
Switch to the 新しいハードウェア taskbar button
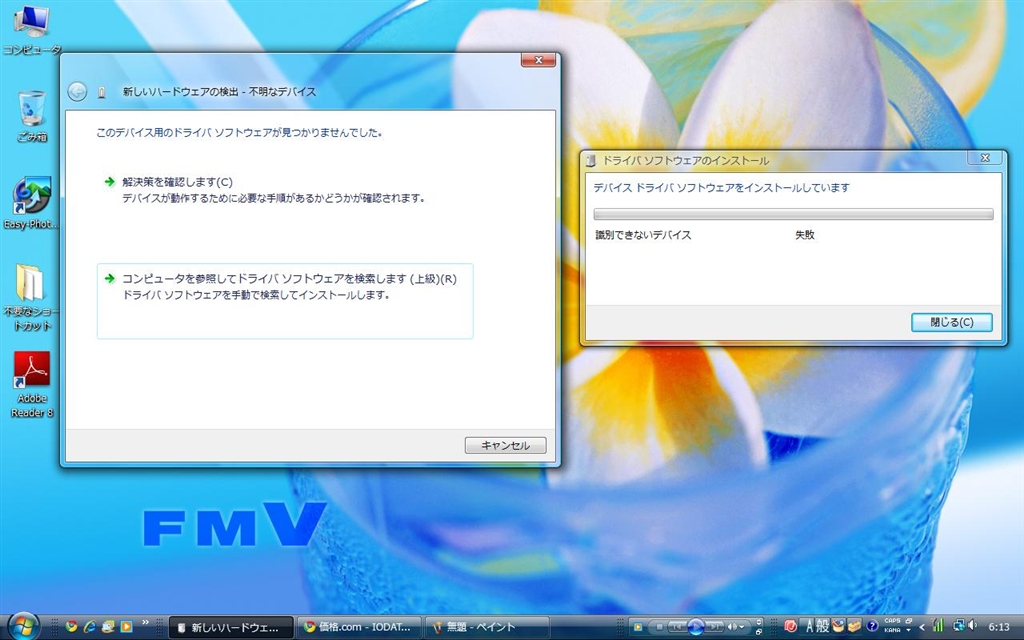click(231, 628)
